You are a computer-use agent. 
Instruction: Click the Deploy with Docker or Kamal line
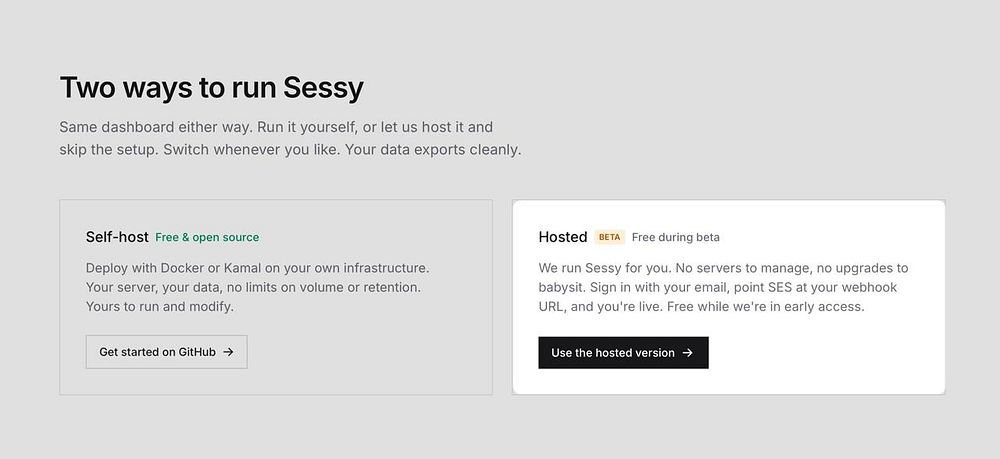pos(258,268)
